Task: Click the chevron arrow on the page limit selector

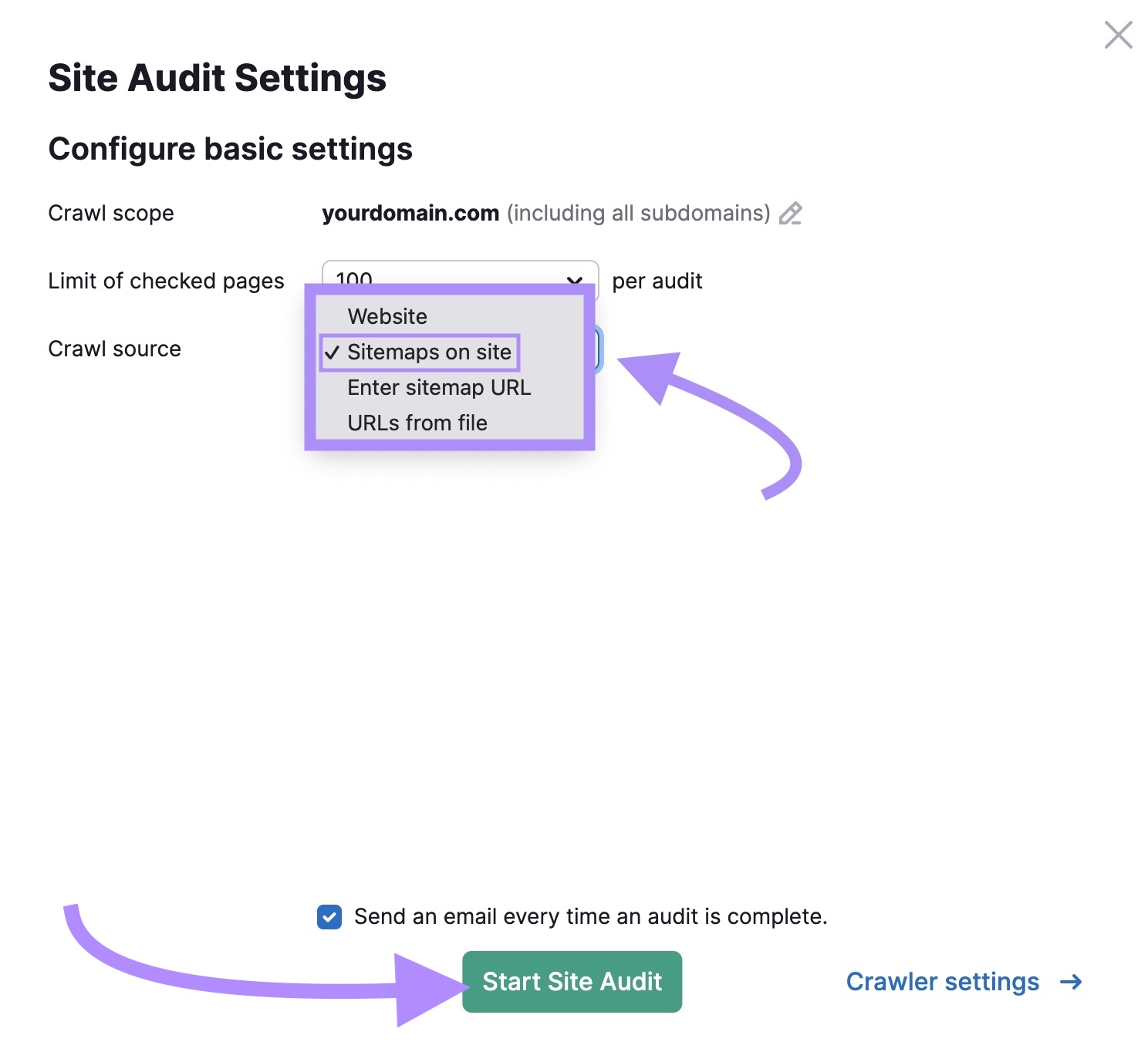Action: tap(574, 279)
